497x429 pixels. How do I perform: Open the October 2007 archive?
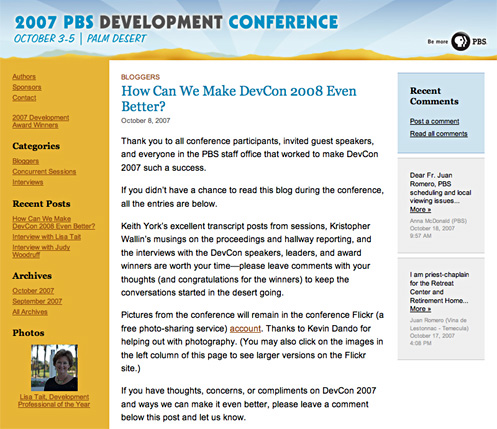tap(33, 291)
